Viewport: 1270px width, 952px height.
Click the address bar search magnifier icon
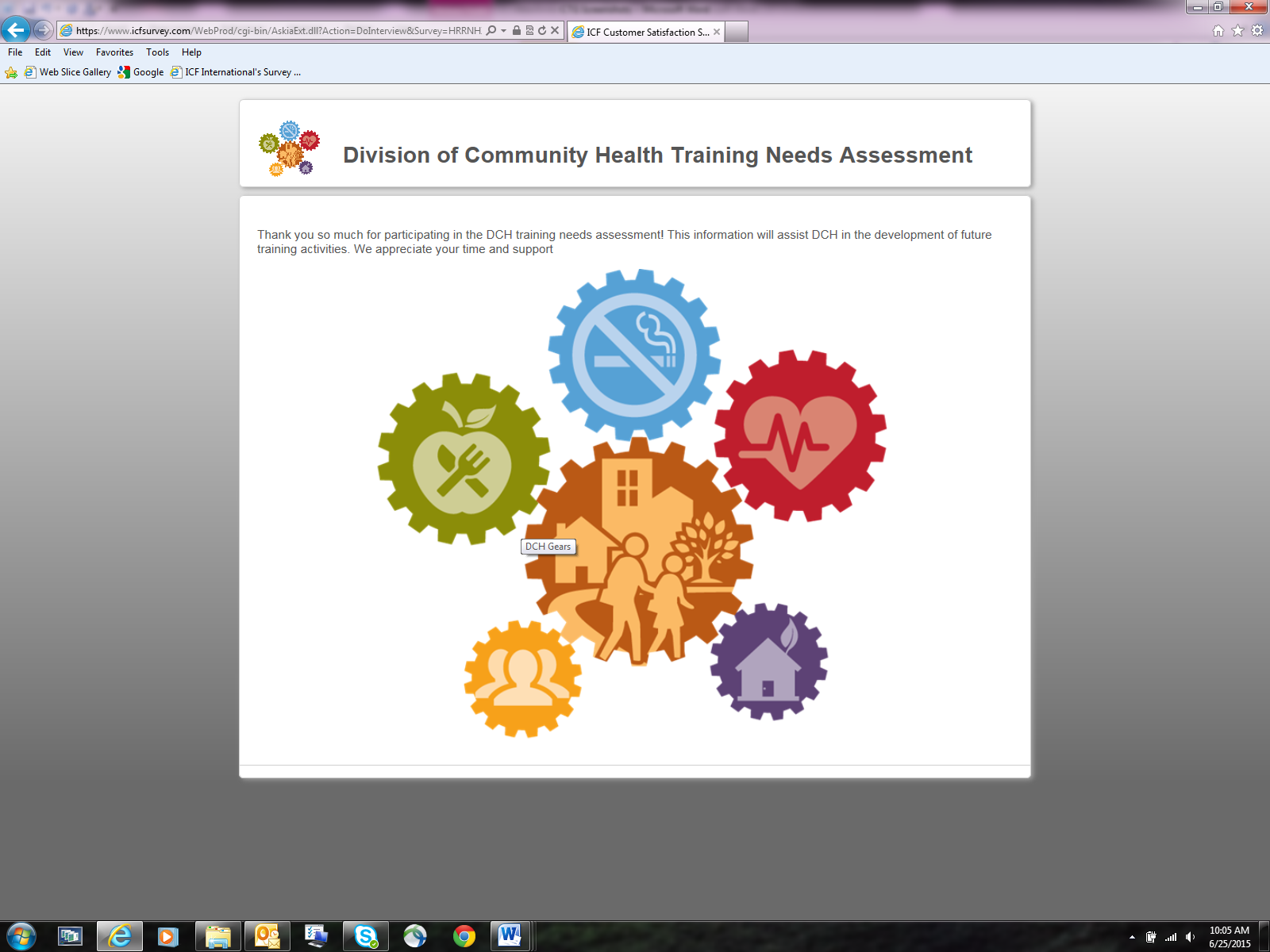point(491,31)
